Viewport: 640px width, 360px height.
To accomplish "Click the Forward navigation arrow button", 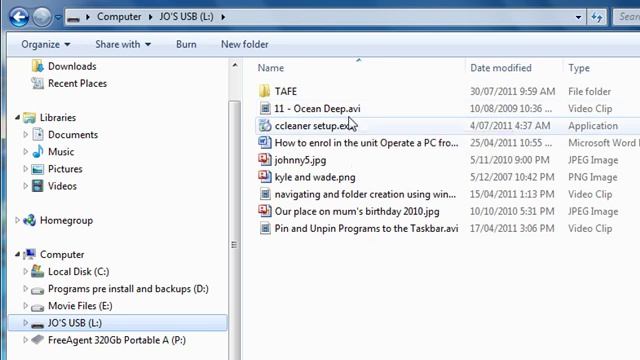I will (x=42, y=17).
